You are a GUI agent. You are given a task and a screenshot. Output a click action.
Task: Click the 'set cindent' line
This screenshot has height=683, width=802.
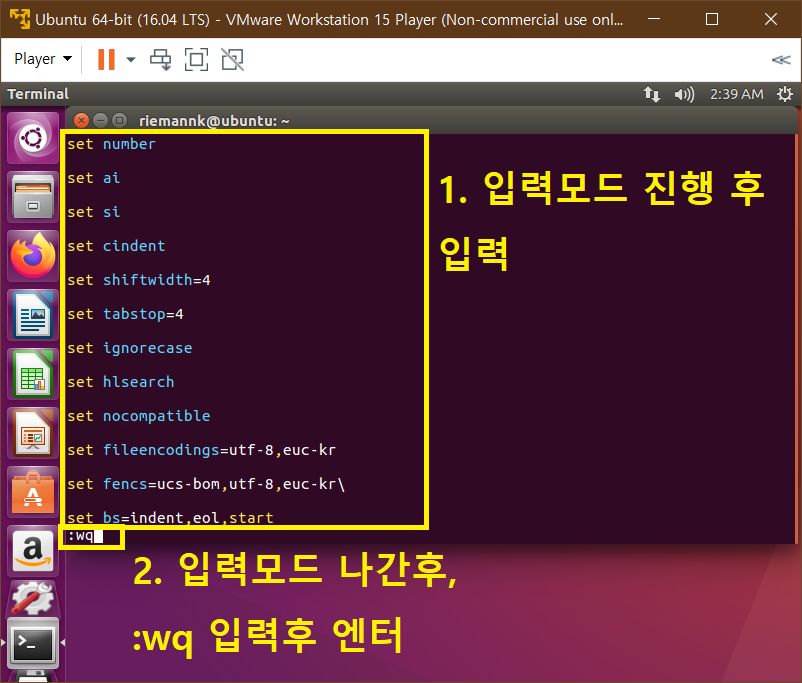coord(116,246)
